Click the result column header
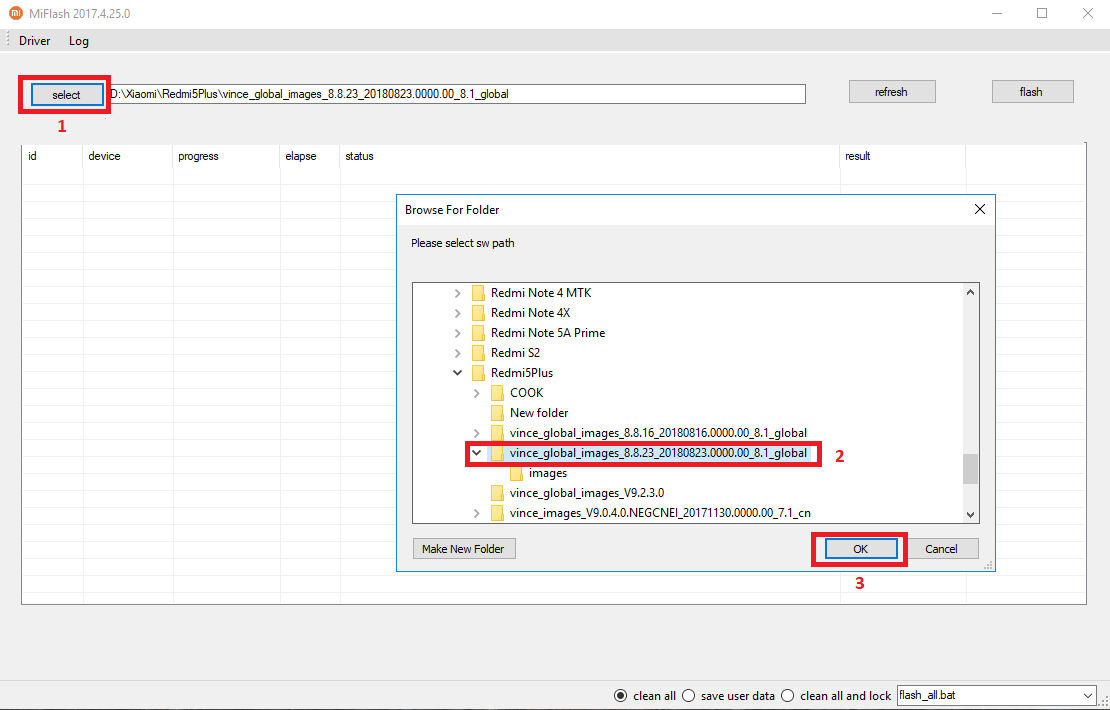The image size is (1110, 710). coord(903,156)
